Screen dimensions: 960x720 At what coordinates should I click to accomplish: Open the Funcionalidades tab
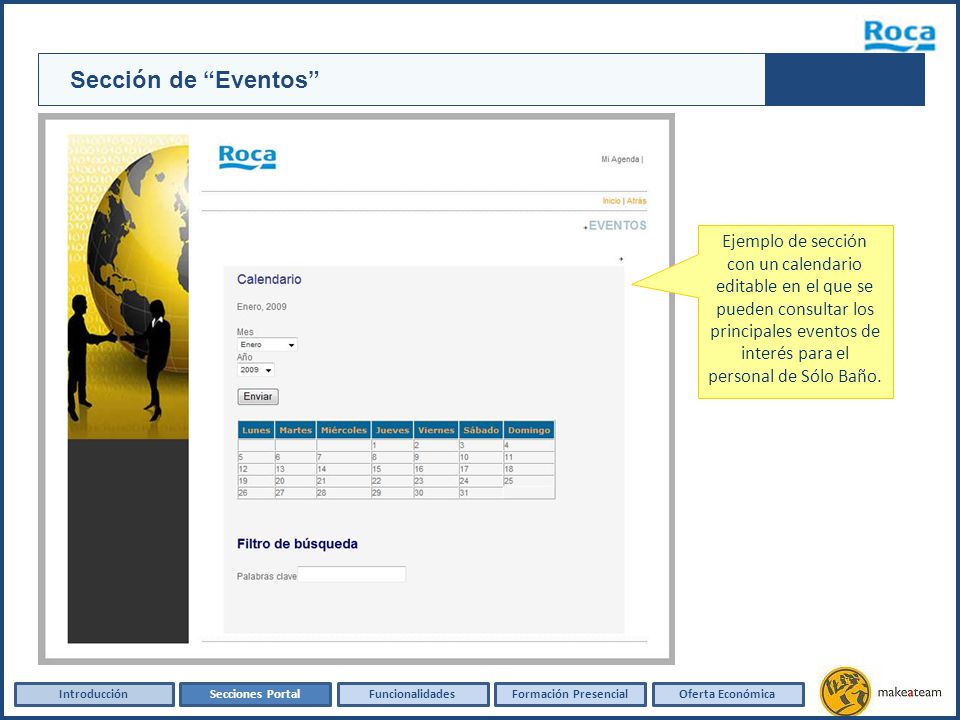[x=413, y=694]
